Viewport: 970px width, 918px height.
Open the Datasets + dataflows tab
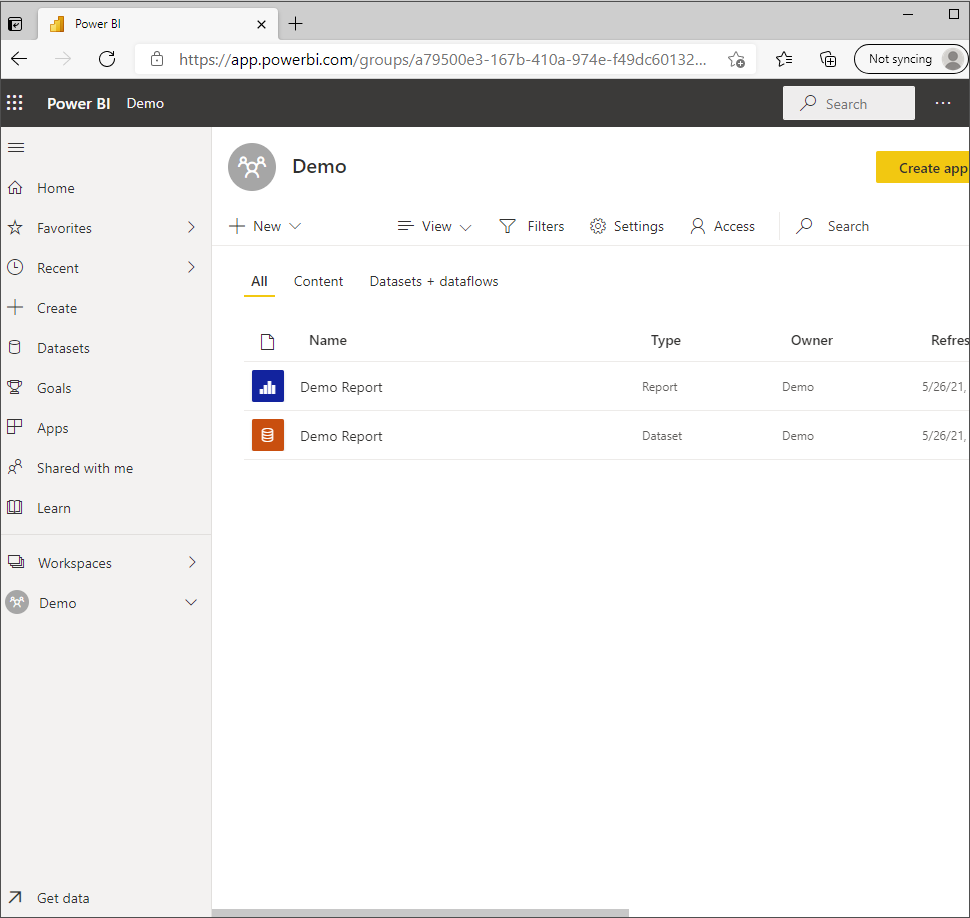pos(433,281)
